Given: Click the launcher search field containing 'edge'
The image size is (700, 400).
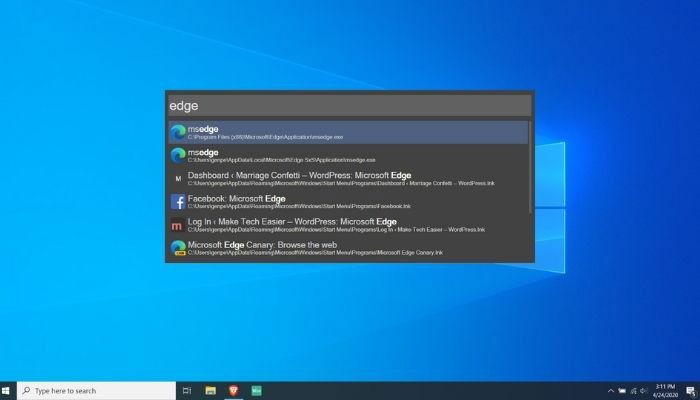Looking at the screenshot, I should (x=350, y=105).
